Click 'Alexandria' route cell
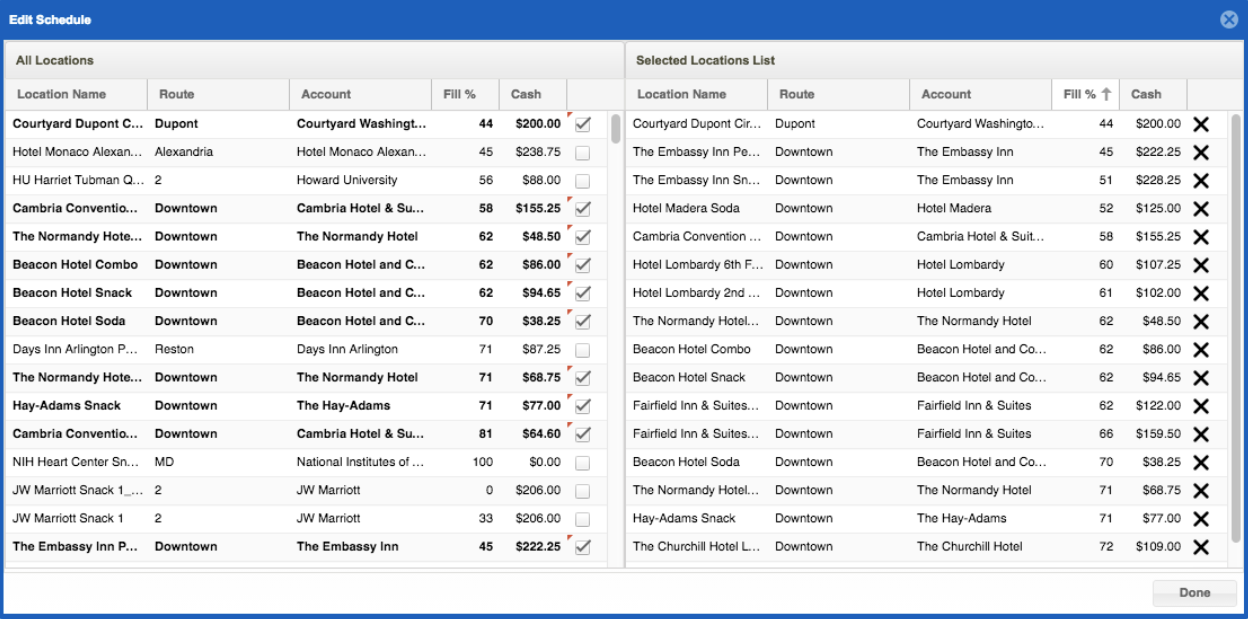Viewport: 1248px width, 620px height. [x=184, y=152]
